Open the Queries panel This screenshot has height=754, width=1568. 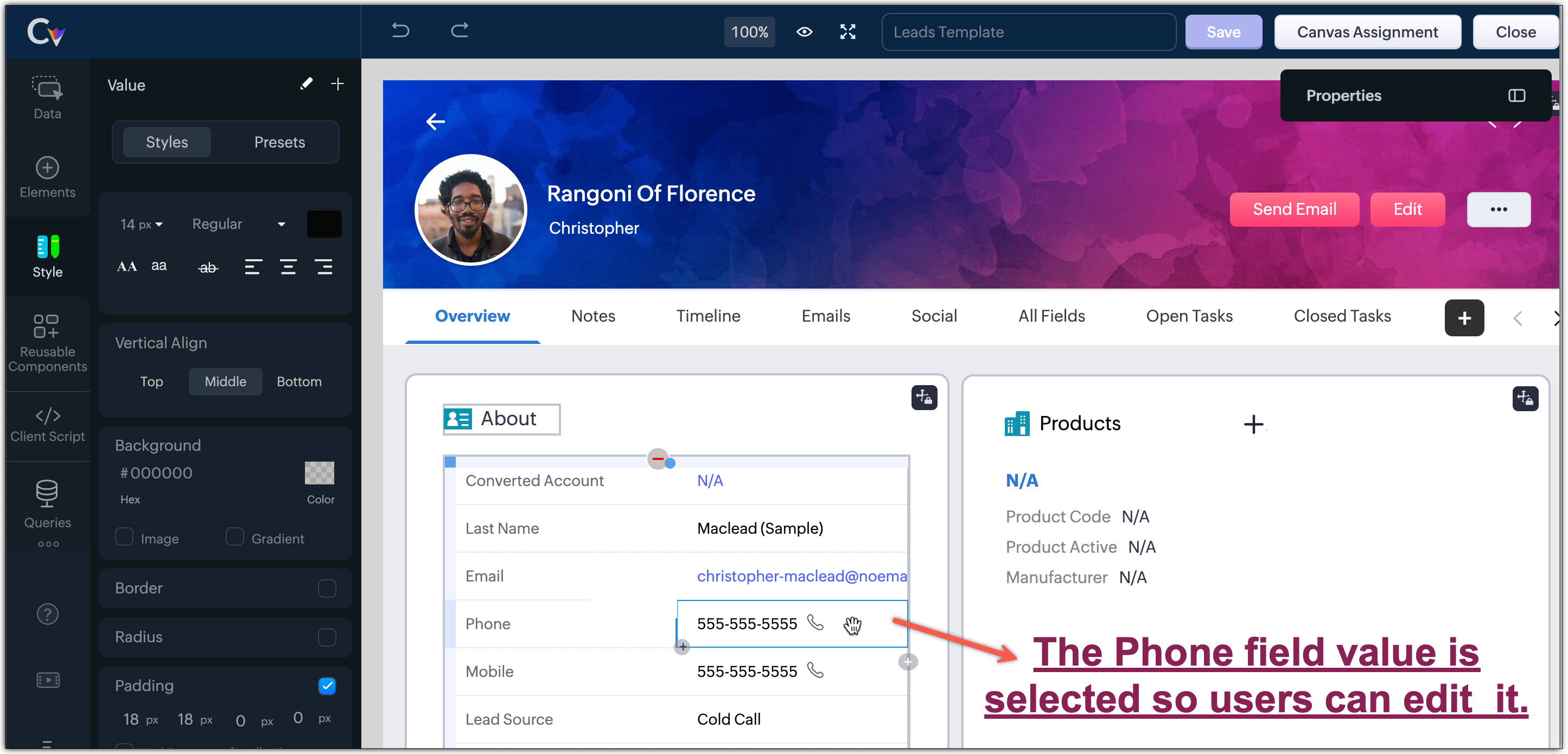48,504
